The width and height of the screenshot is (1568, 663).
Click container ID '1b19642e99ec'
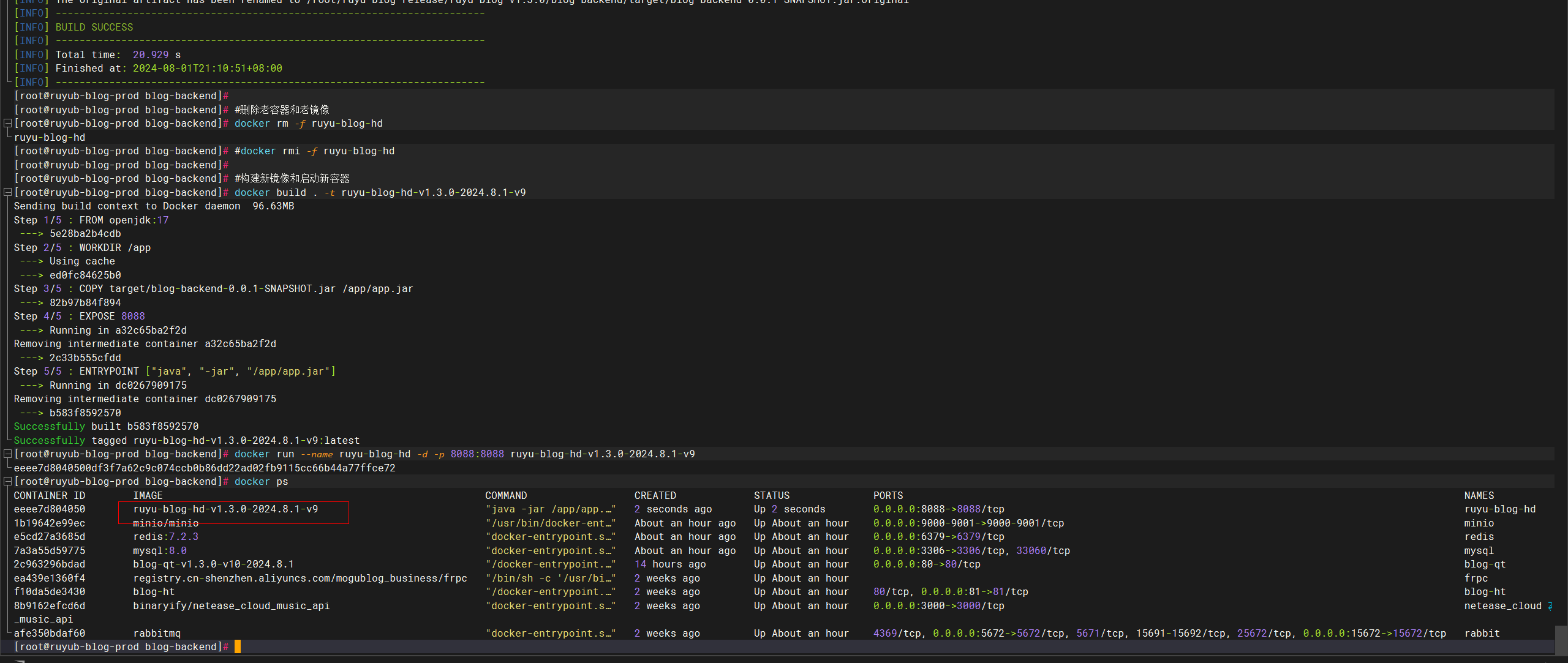tap(50, 523)
